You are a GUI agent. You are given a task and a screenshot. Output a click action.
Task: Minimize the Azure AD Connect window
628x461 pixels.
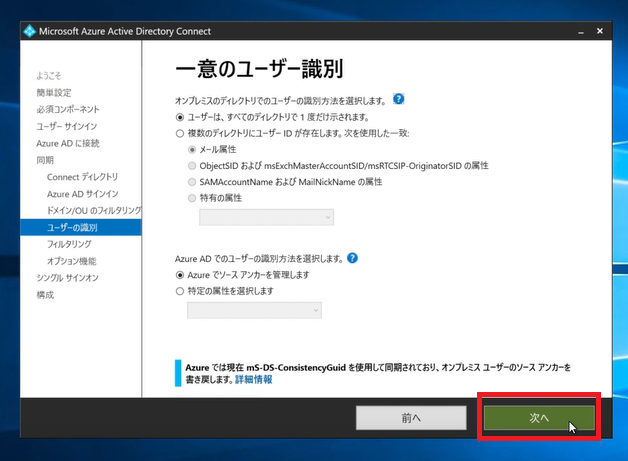pos(581,31)
